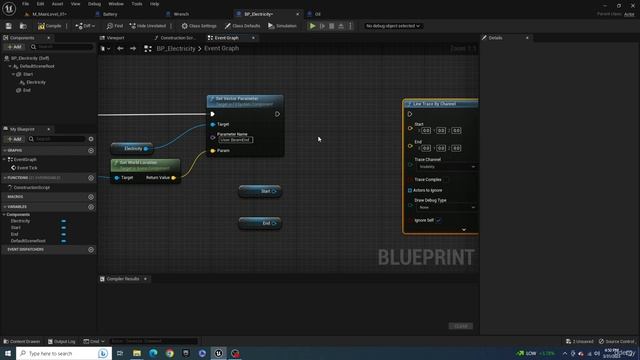This screenshot has height=360, width=640.
Task: Add new variable with Variables plus icon
Action: [x=91, y=207]
